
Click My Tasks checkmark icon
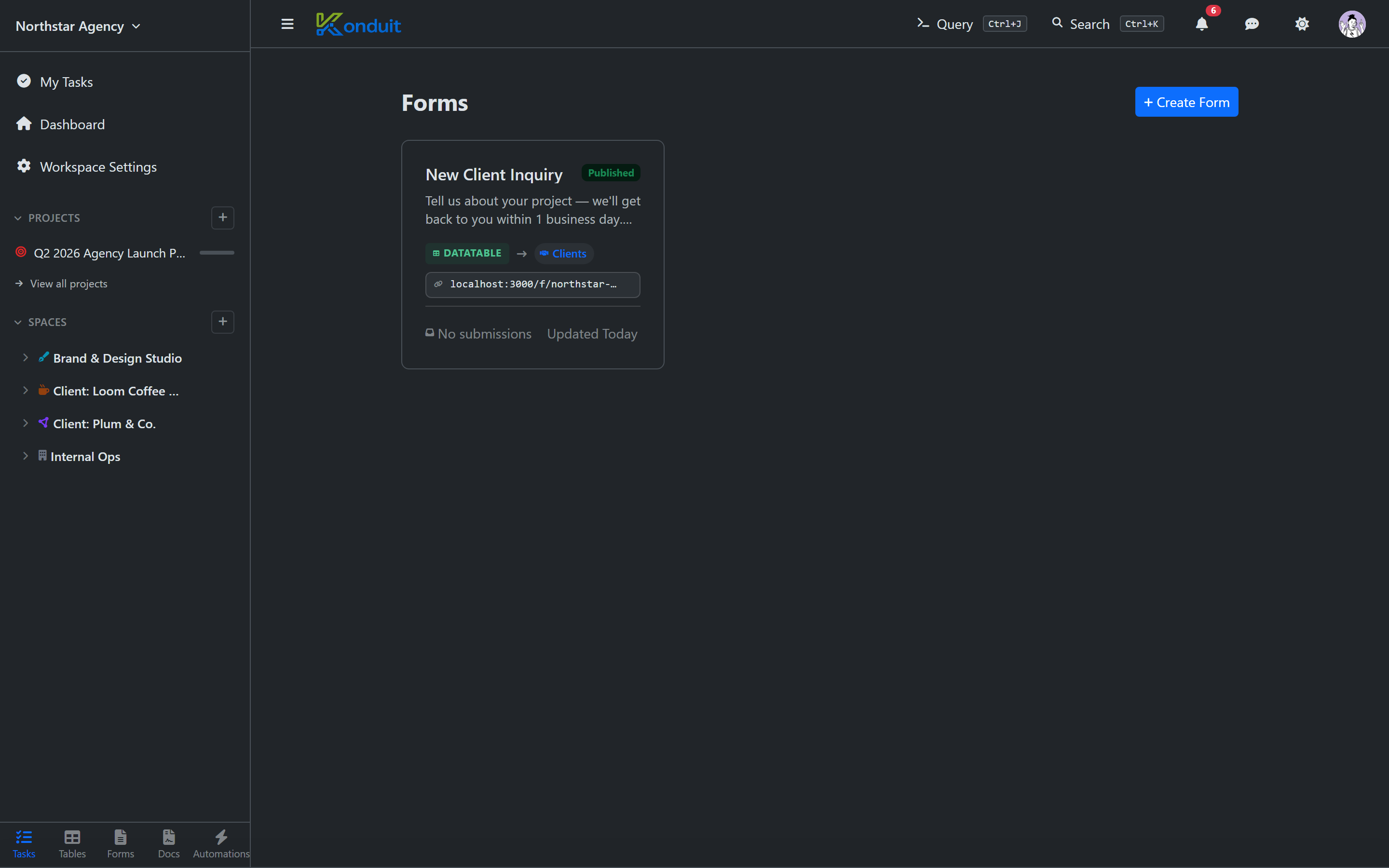pos(24,81)
